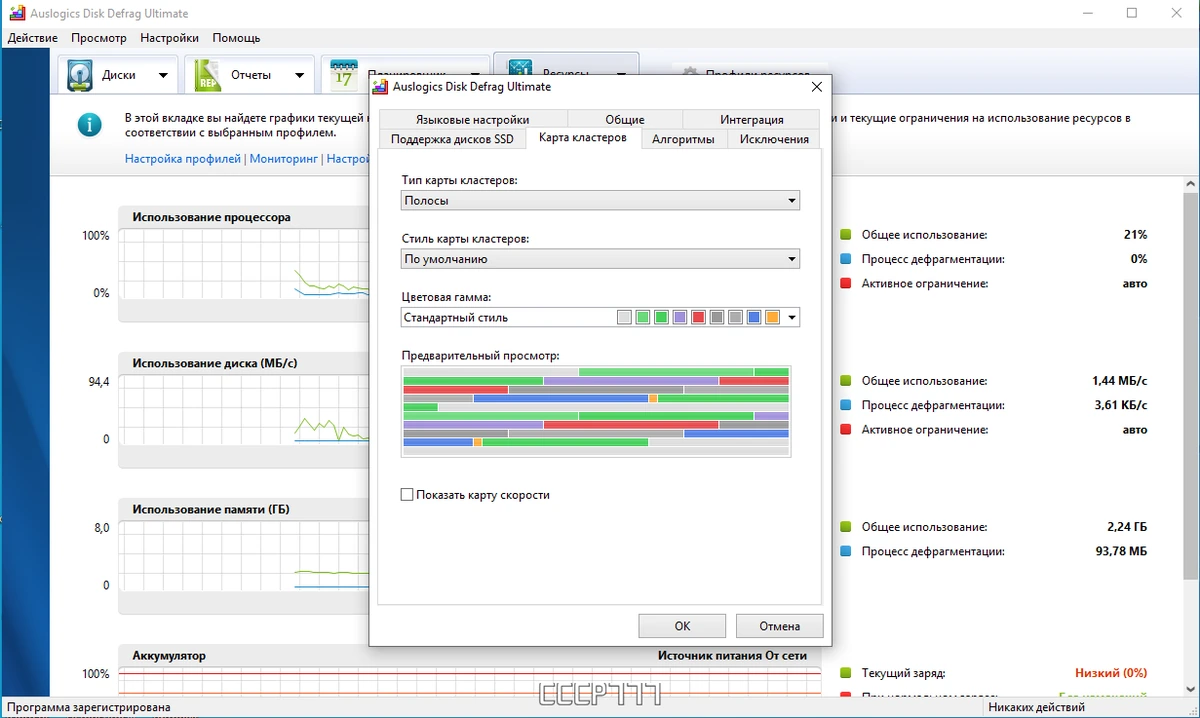Click the Использование процессора graph header
Screen dimensions: 1200x718
pyautogui.click(x=212, y=217)
